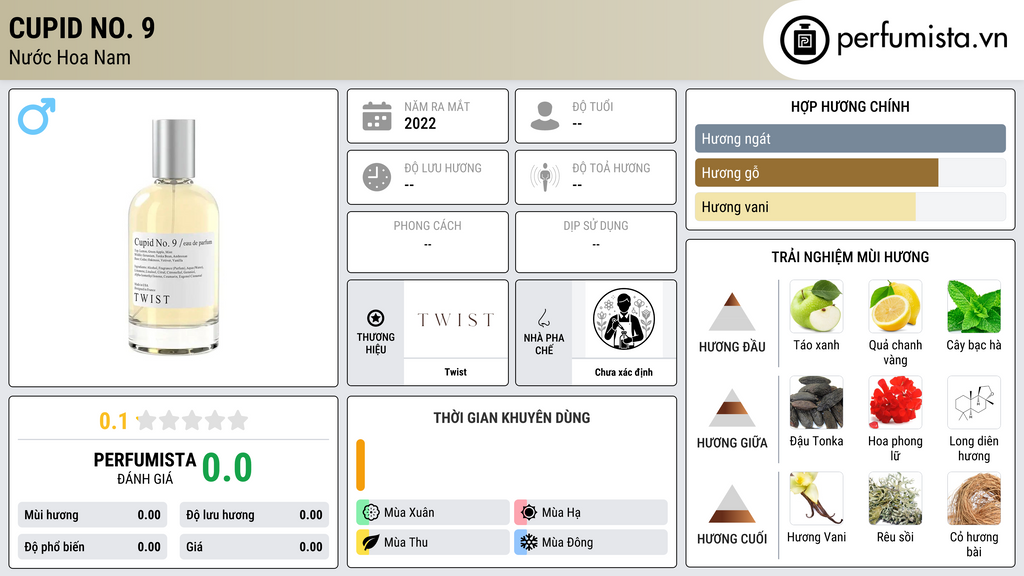Click the sillage icon beside Độ toả hương
This screenshot has height=576, width=1024.
pos(545,177)
